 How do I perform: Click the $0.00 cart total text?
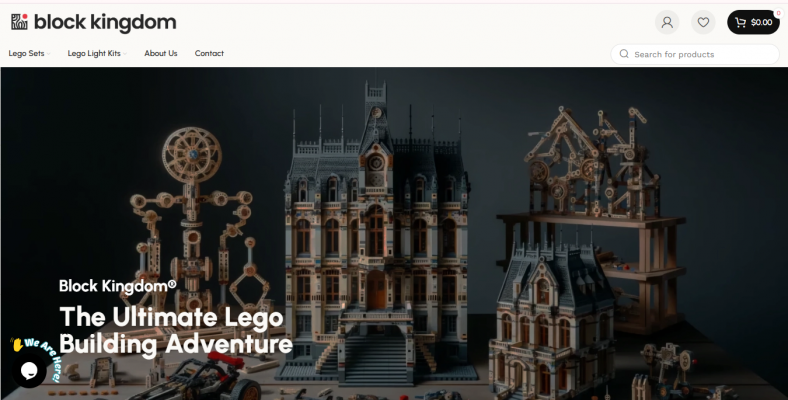click(761, 22)
